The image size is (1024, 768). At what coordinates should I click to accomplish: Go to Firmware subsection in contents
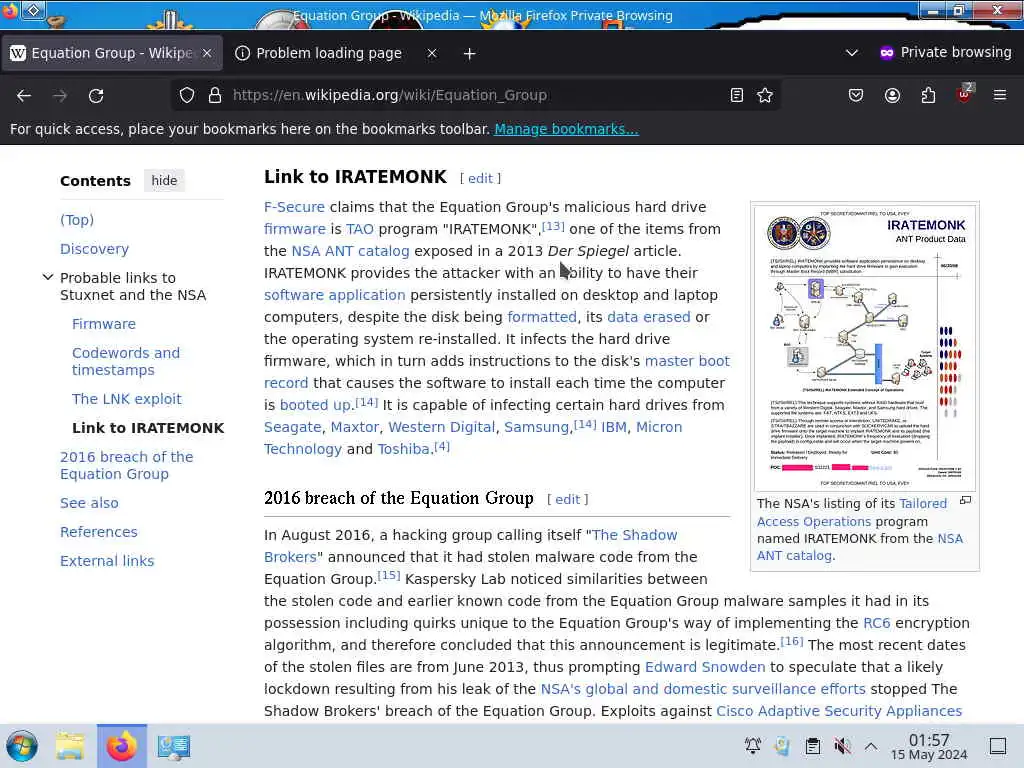[104, 324]
